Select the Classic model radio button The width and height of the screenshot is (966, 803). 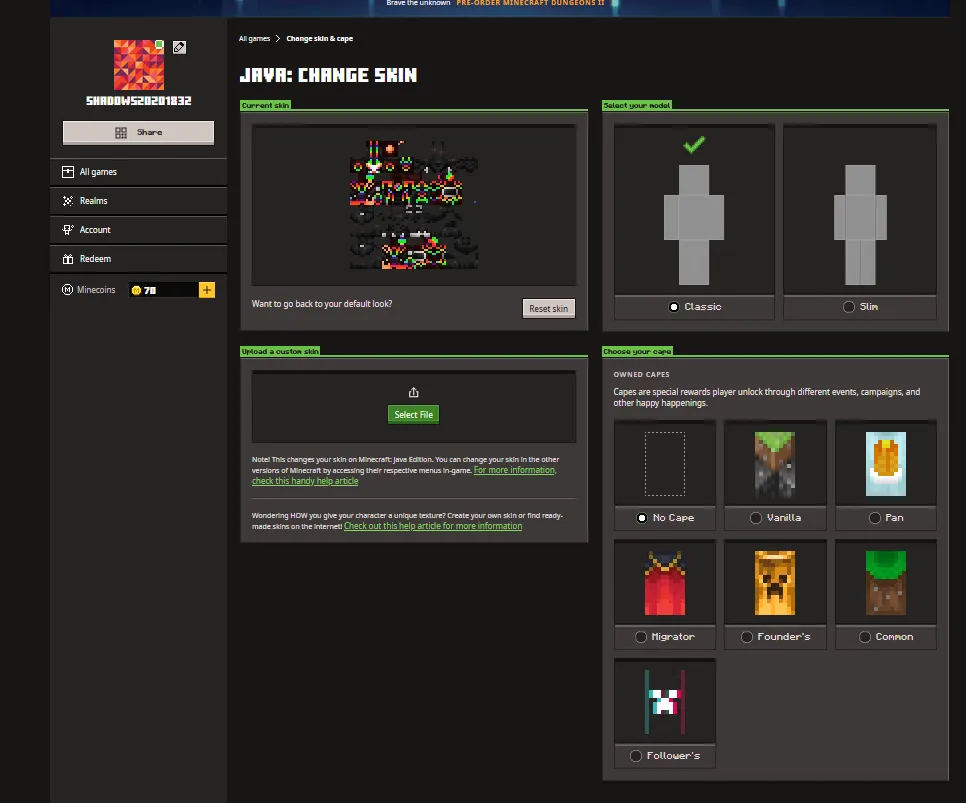[674, 307]
